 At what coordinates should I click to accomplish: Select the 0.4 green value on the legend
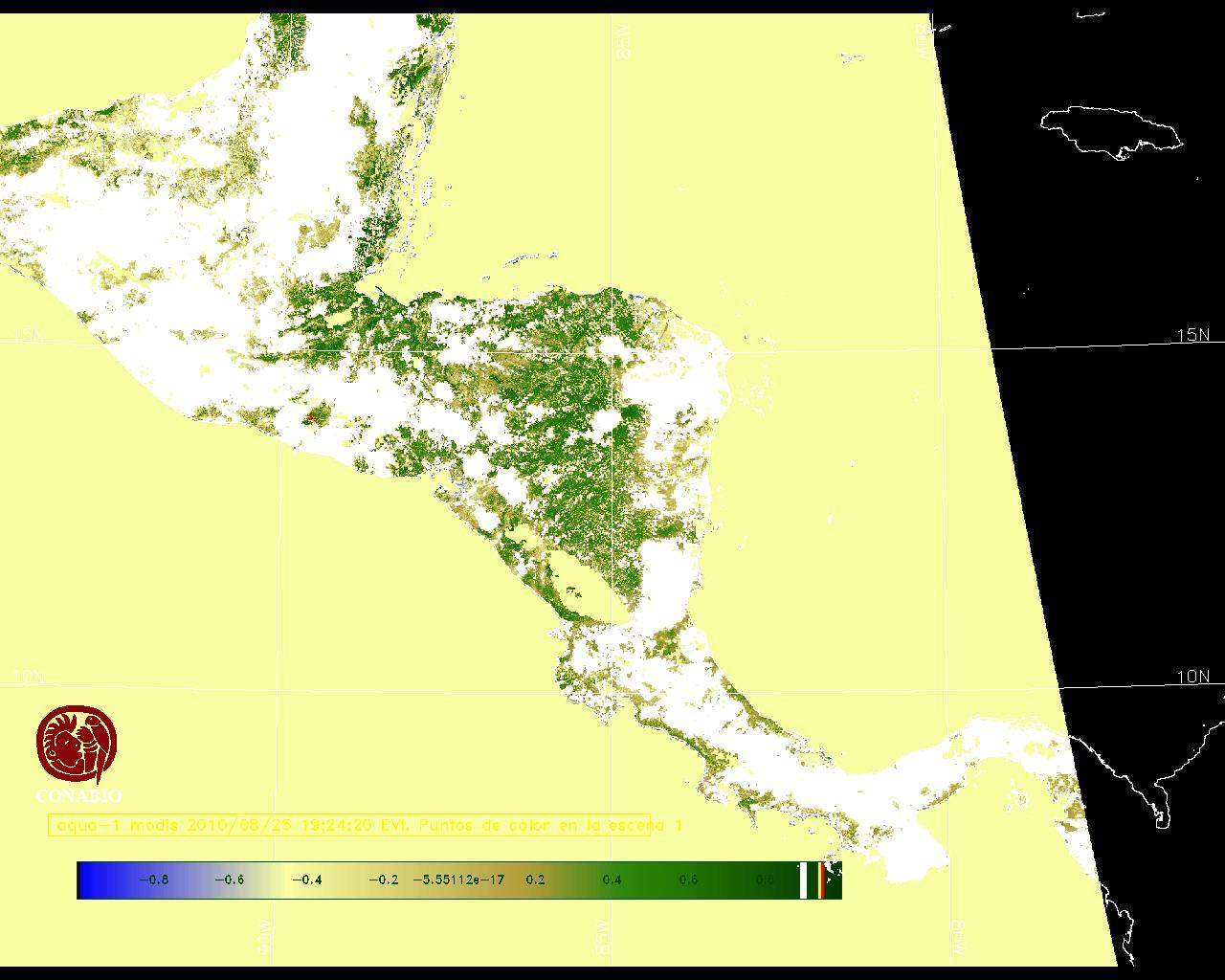tap(612, 880)
